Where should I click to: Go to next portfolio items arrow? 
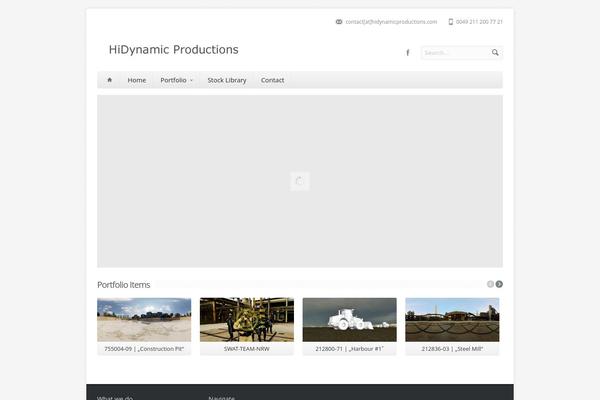[x=499, y=284]
